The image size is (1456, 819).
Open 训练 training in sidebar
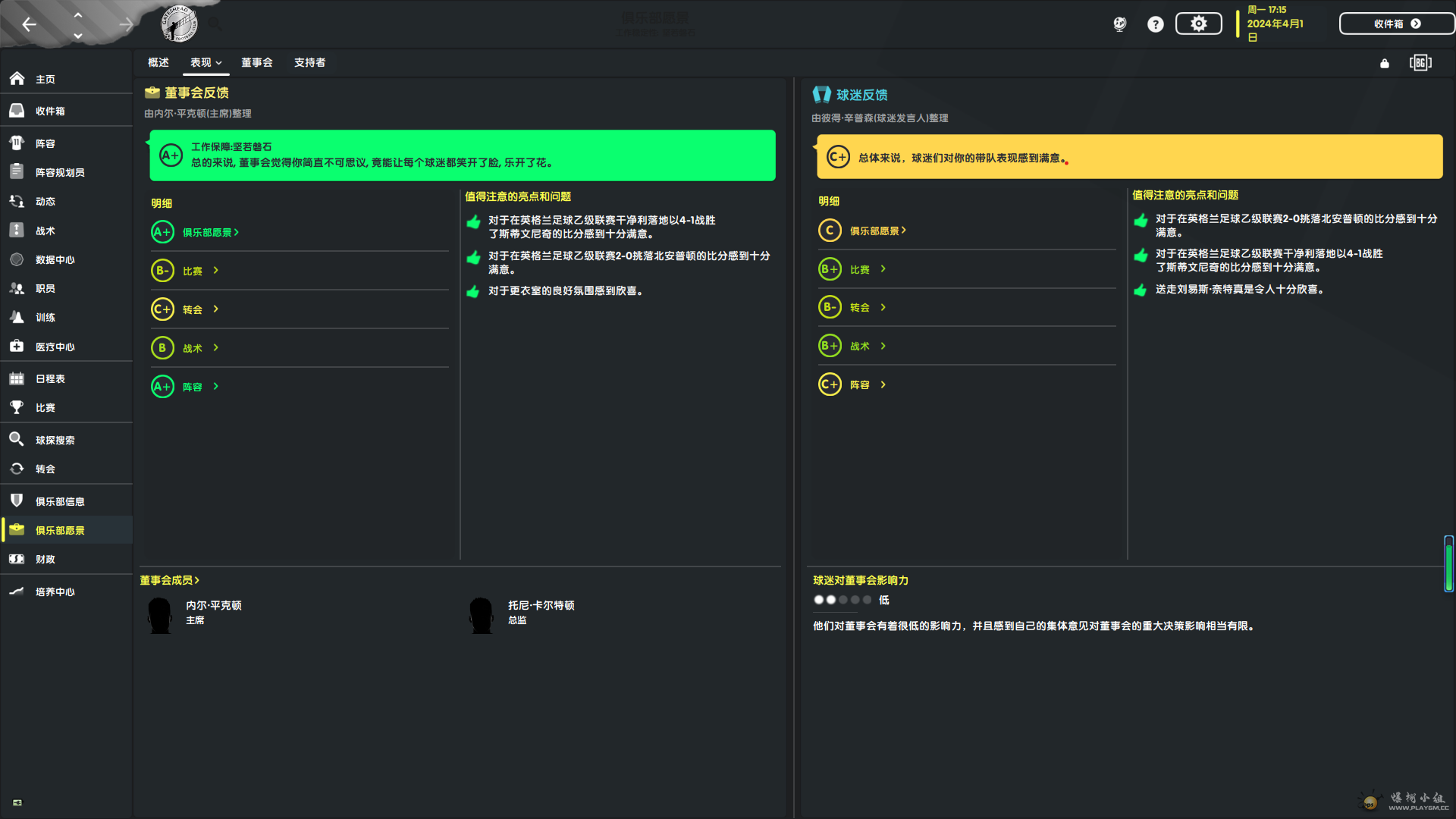pyautogui.click(x=66, y=317)
